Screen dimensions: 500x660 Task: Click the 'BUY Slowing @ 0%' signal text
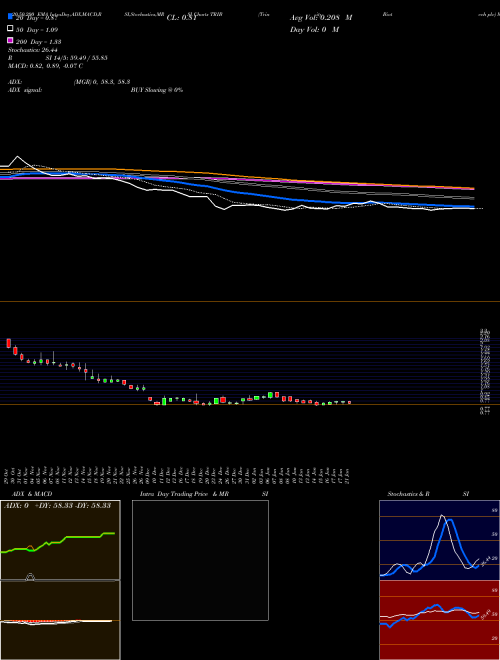click(x=157, y=90)
